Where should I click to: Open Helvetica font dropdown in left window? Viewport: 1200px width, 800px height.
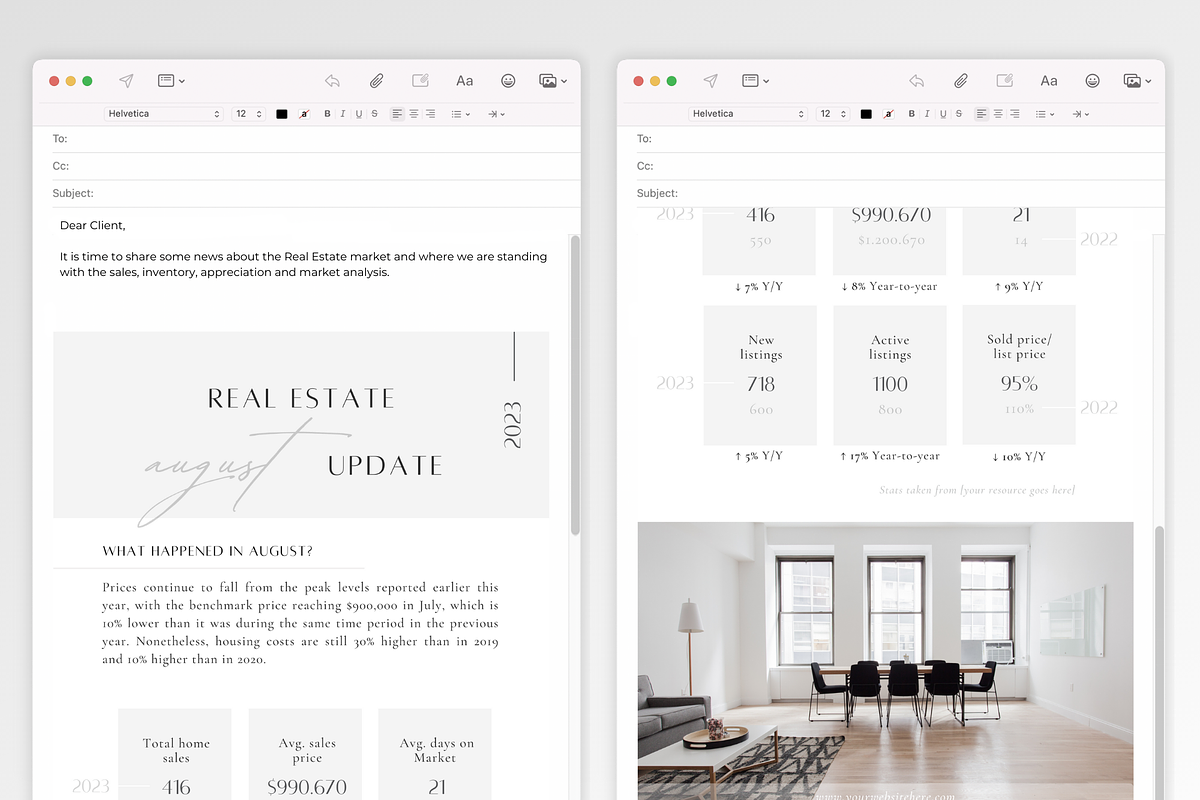point(163,114)
